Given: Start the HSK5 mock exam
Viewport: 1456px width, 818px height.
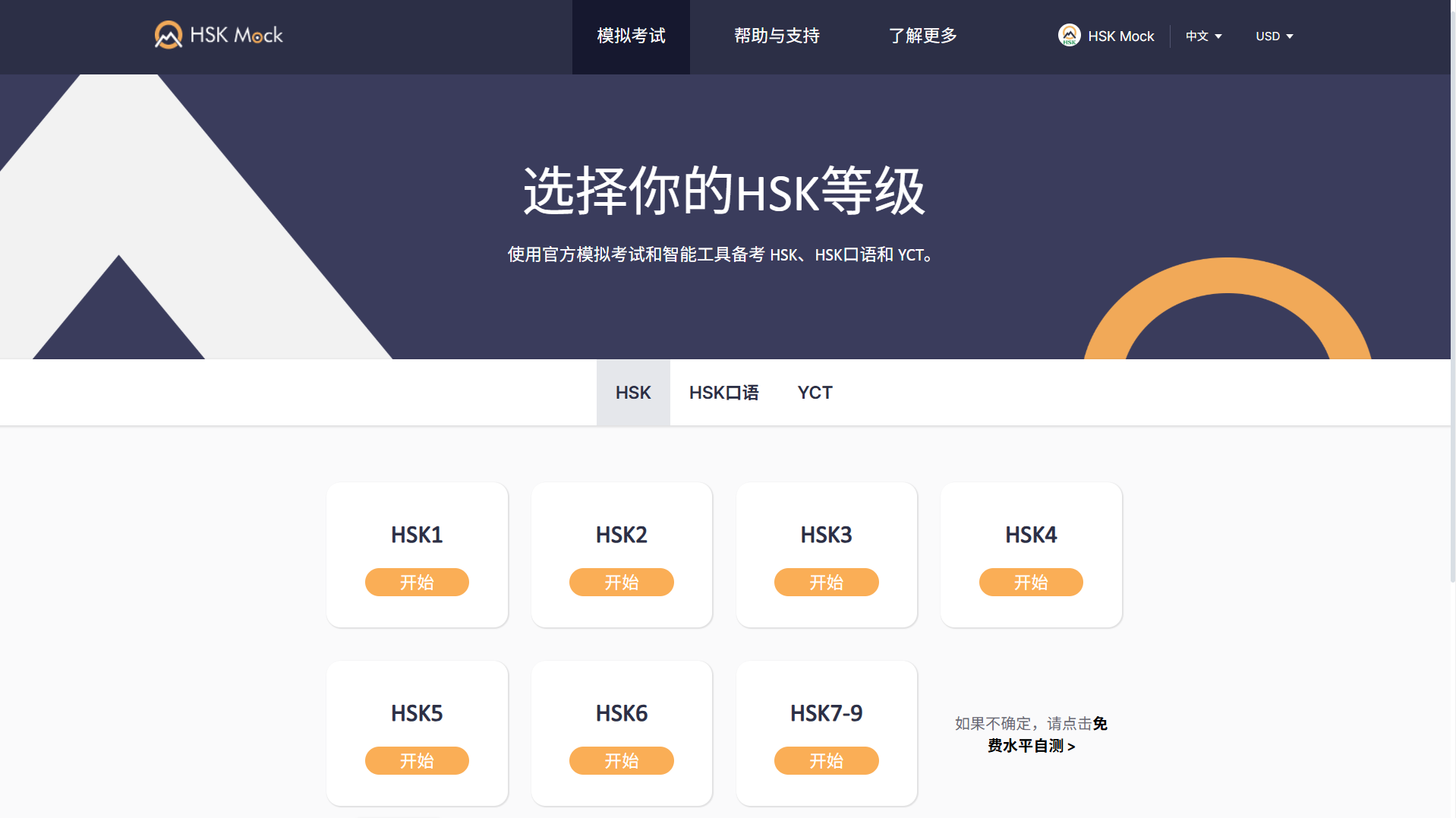Looking at the screenshot, I should (x=417, y=760).
